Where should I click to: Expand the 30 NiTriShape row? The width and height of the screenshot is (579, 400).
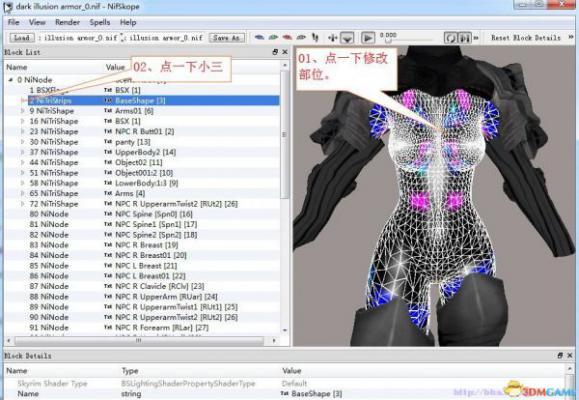23,142
